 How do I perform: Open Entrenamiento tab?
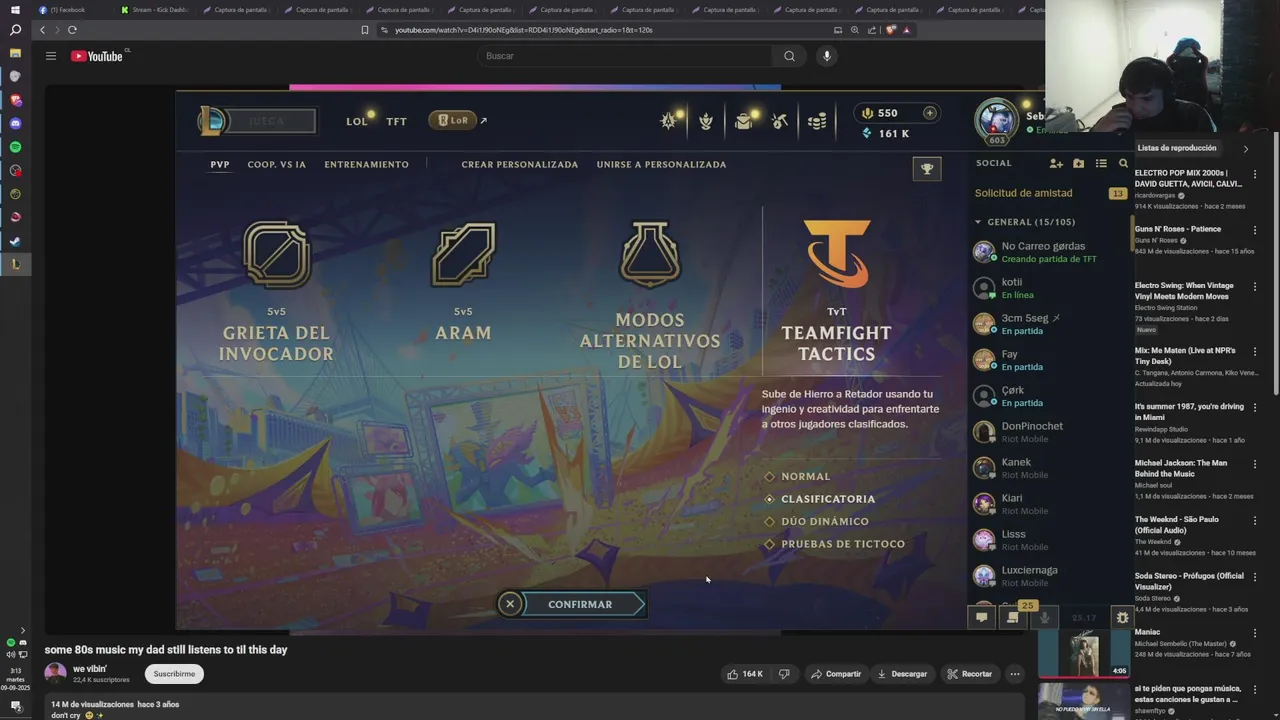pos(366,165)
